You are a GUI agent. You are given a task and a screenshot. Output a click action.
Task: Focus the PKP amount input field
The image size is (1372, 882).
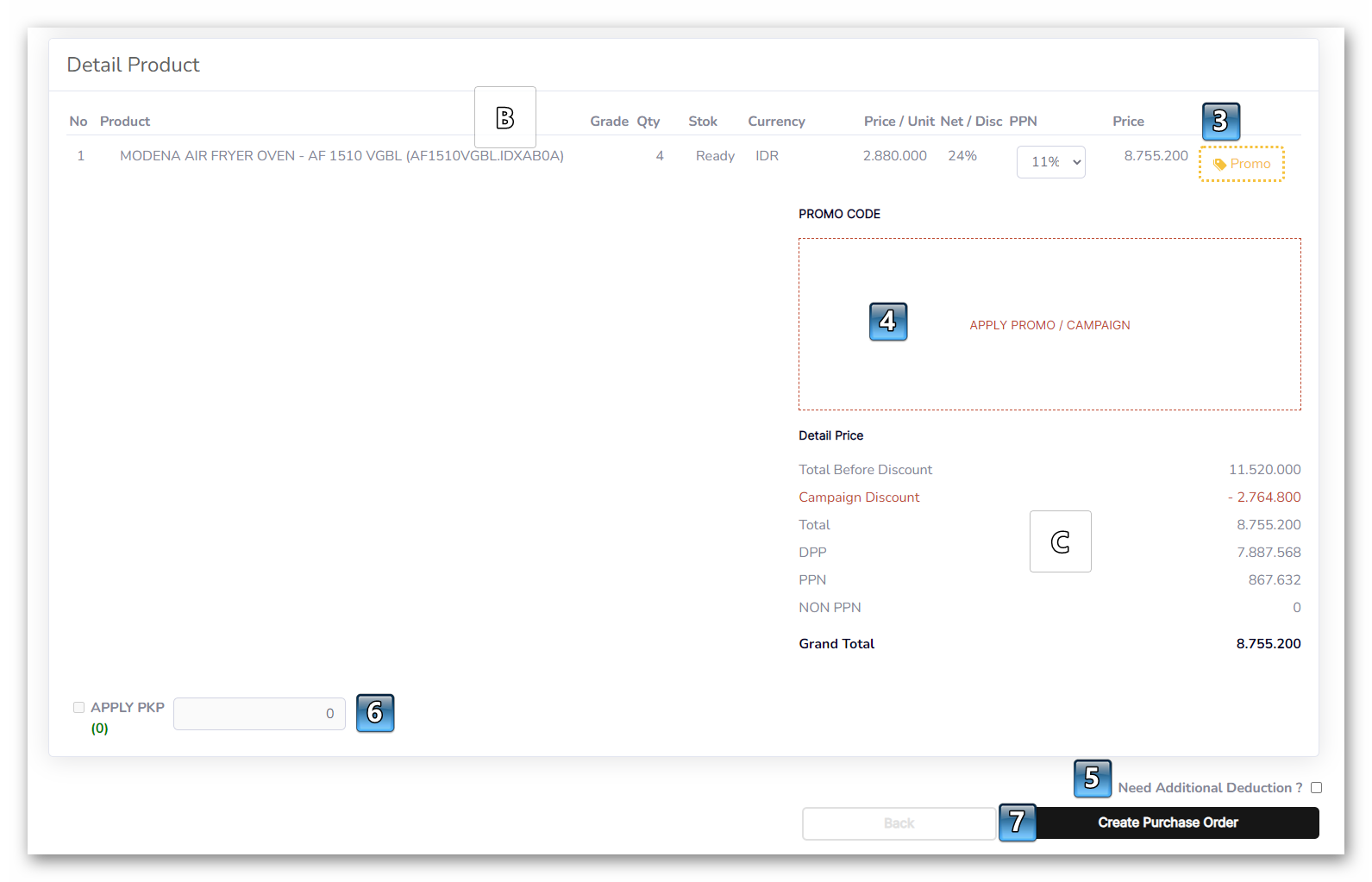tap(259, 714)
